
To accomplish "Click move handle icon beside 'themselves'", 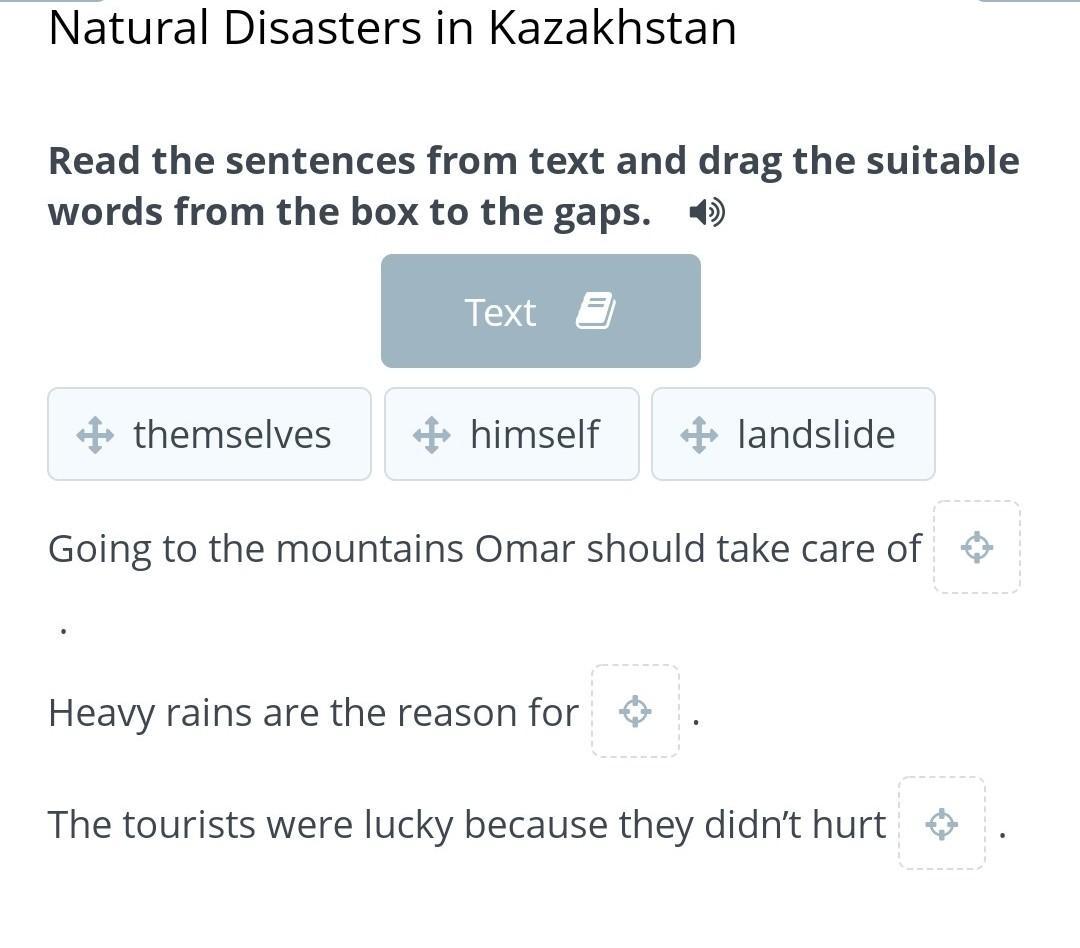I will pos(95,435).
